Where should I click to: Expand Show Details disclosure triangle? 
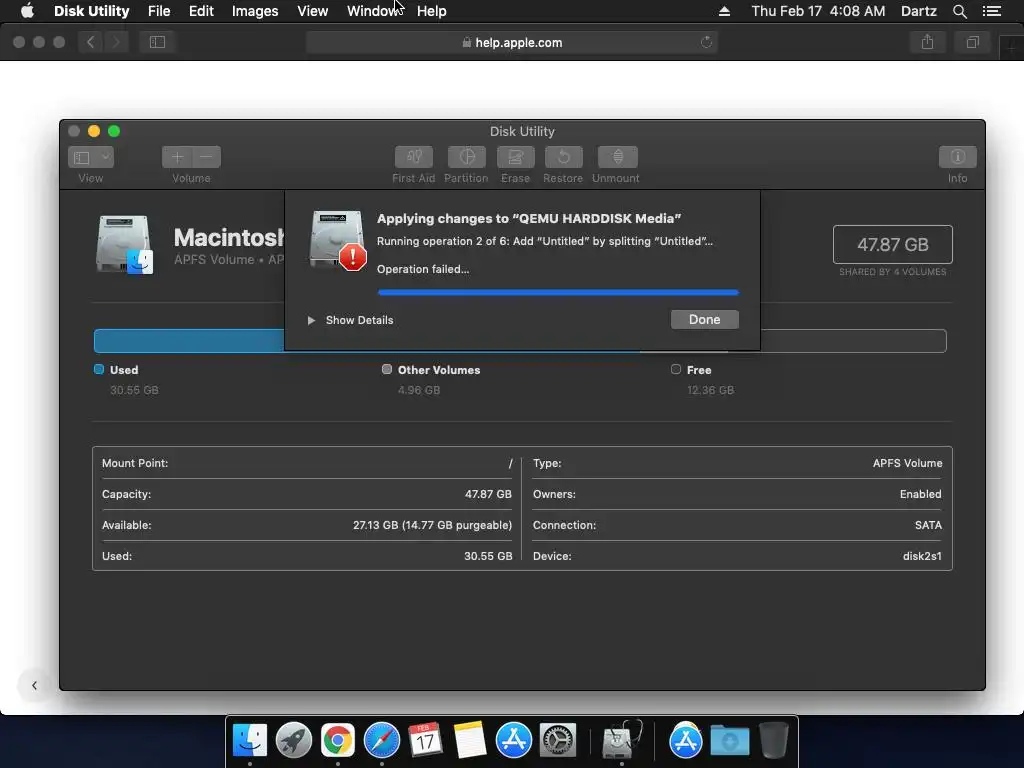pyautogui.click(x=312, y=320)
